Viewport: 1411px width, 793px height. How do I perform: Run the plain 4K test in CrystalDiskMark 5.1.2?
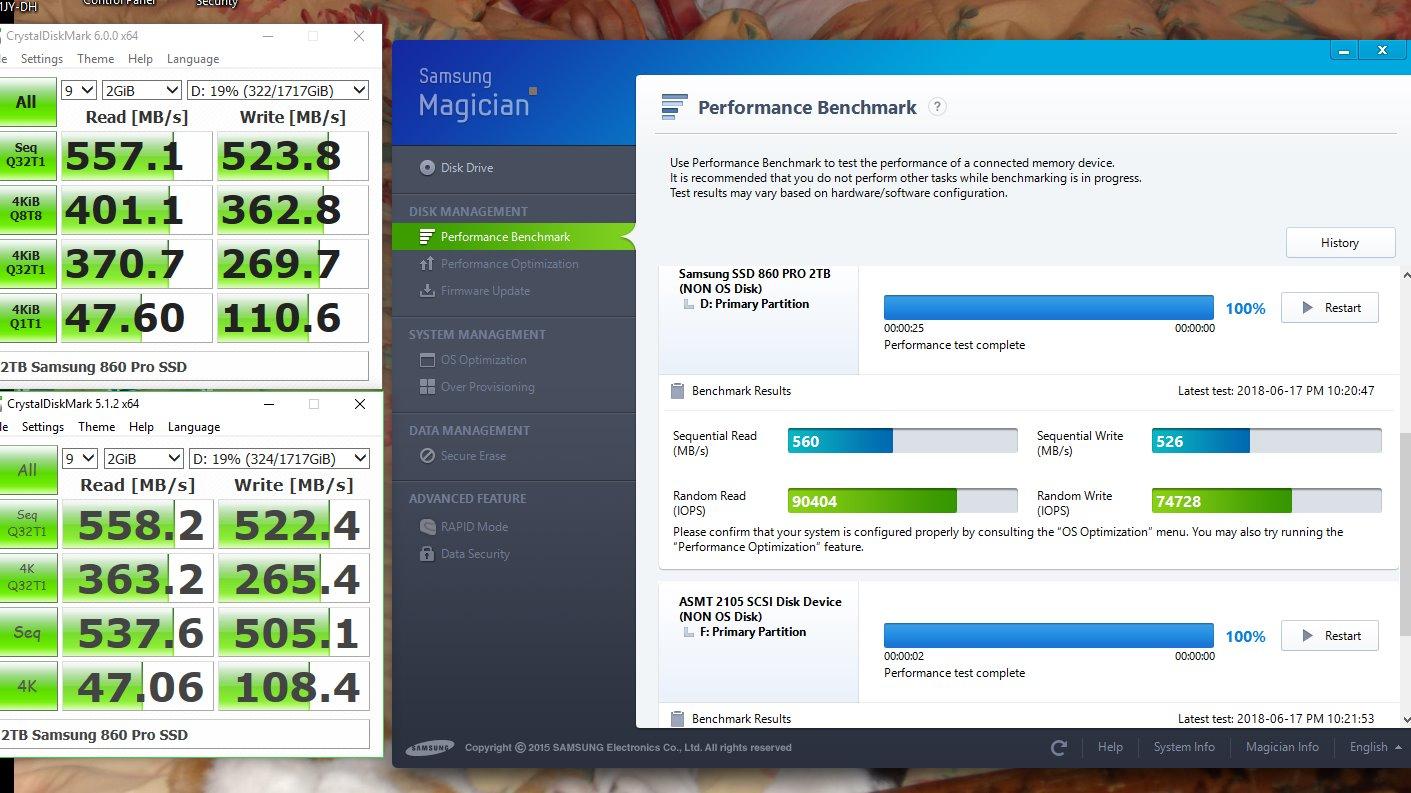coord(27,686)
